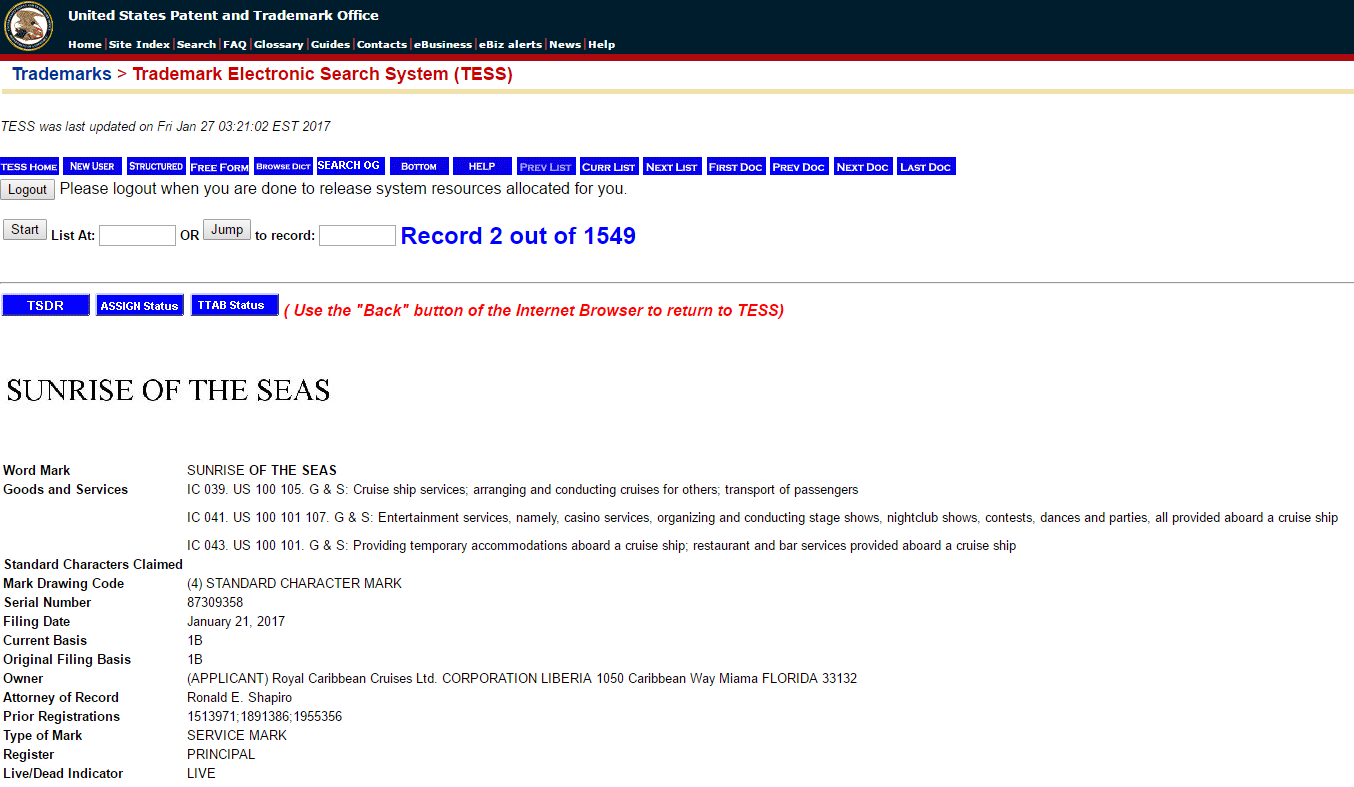
Task: Open the Structured search button
Action: coord(156,166)
